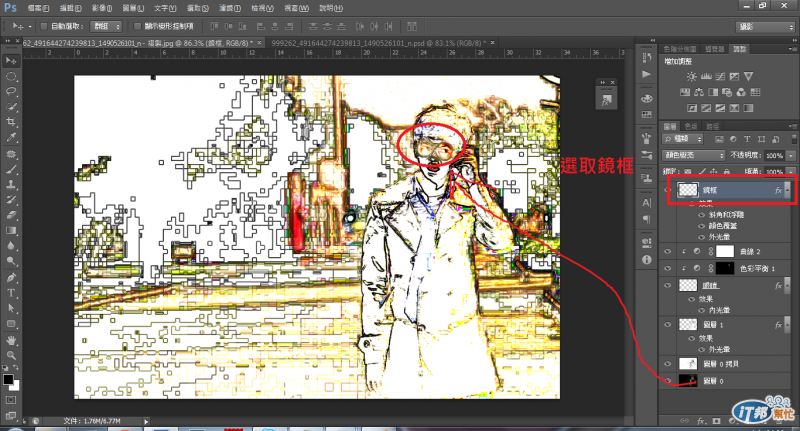Open the 編輯(E) menu

pos(70,8)
